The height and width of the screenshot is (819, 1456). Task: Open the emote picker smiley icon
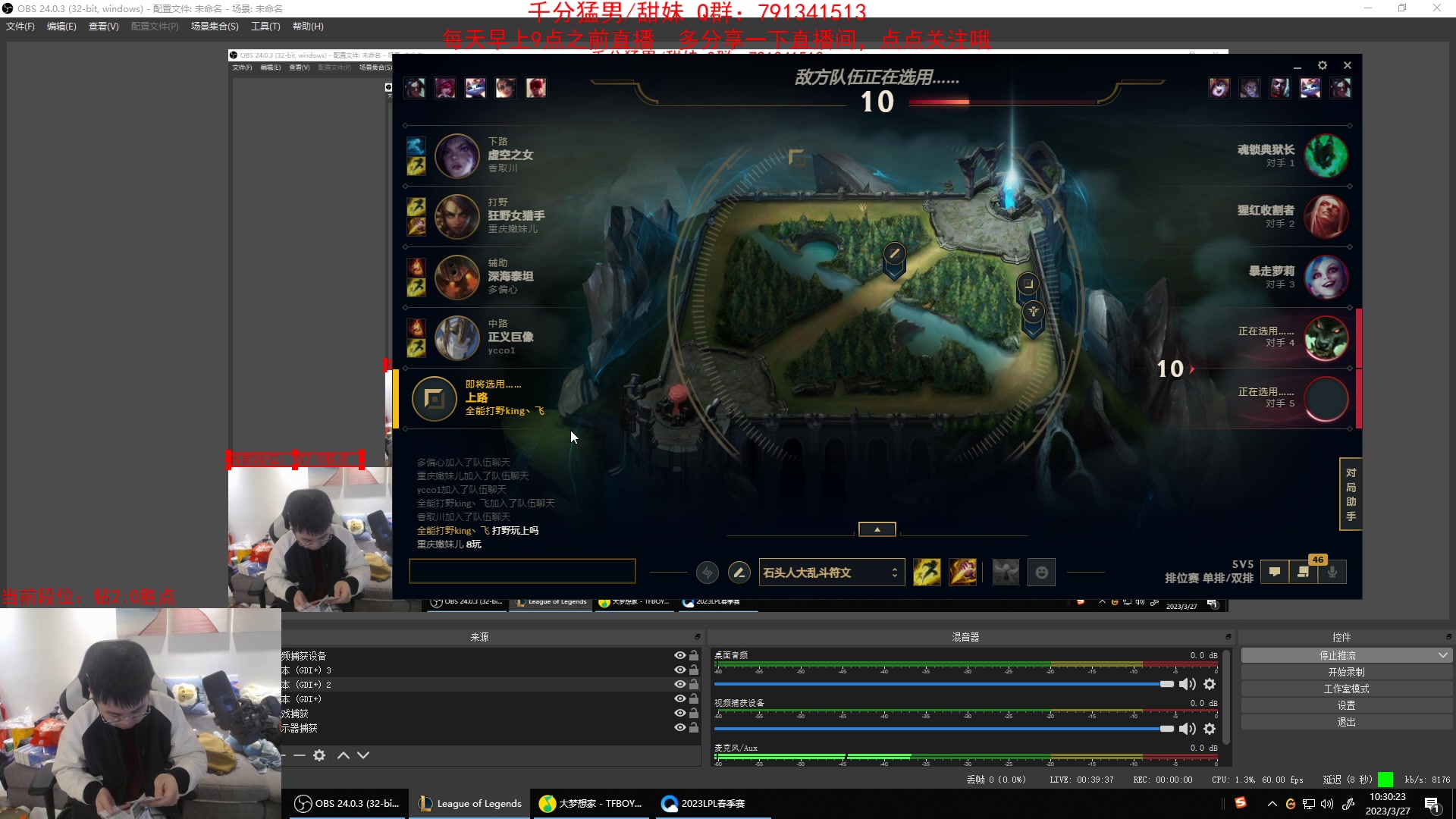[x=1042, y=573]
